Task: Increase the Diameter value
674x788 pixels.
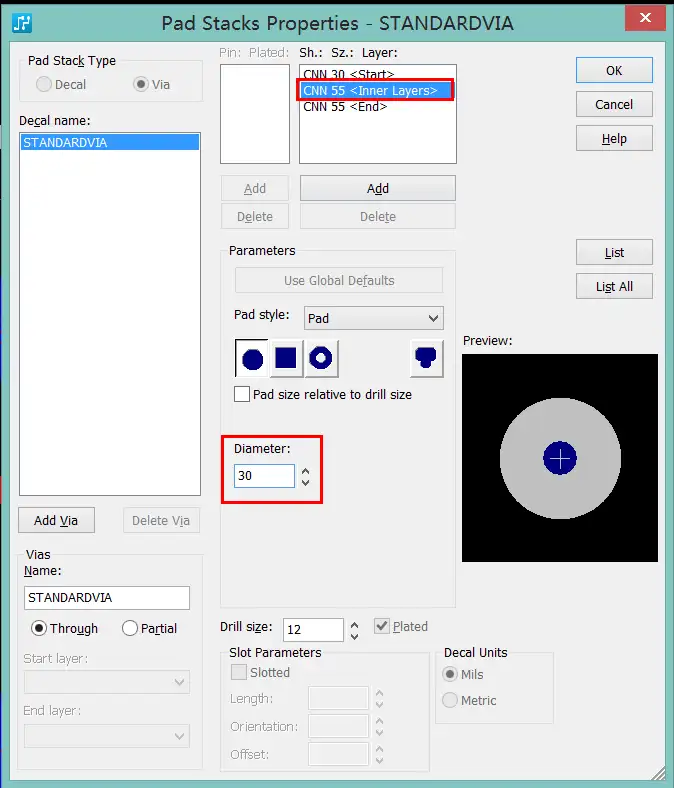Action: pos(306,471)
